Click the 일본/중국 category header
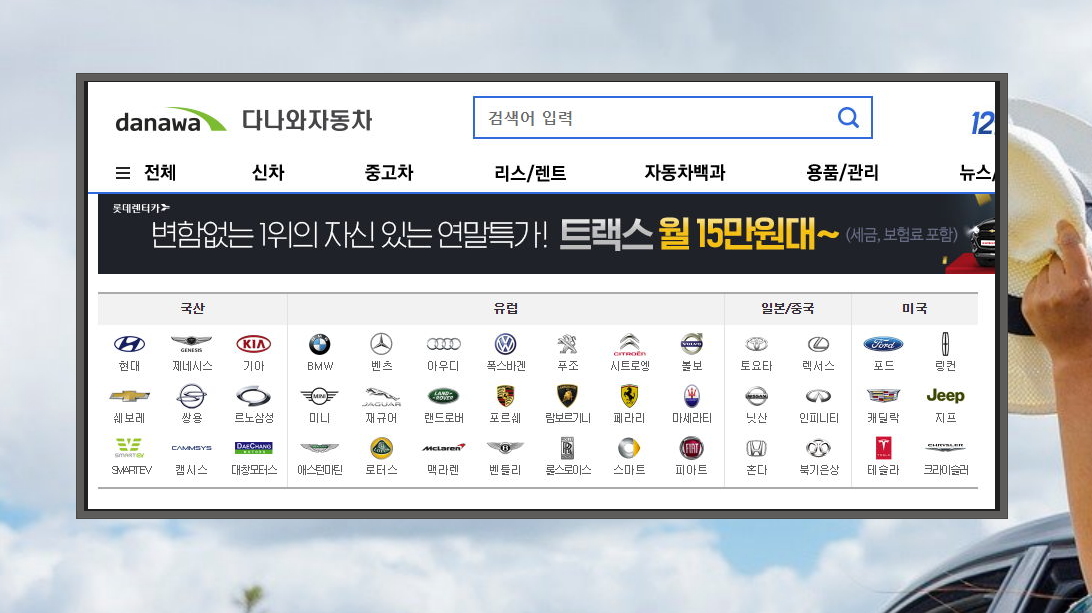Image resolution: width=1092 pixels, height=613 pixels. coord(788,309)
